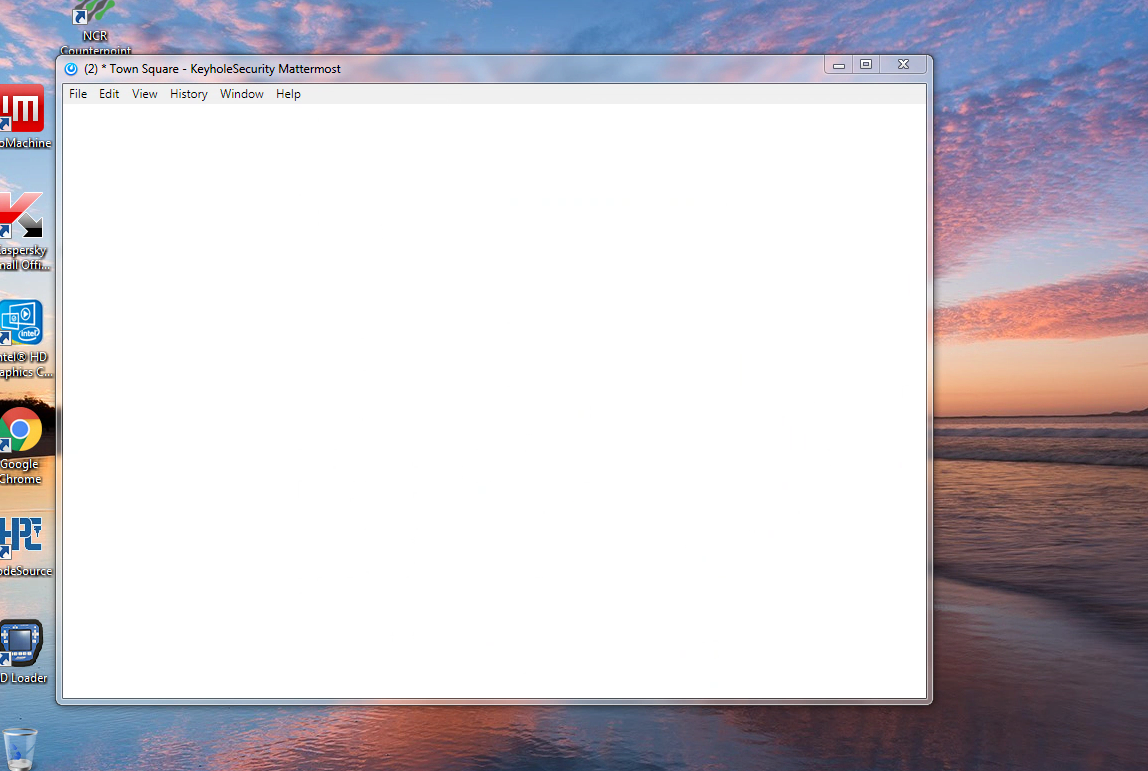Close the Mattermost window
This screenshot has width=1148, height=771.
click(x=903, y=64)
